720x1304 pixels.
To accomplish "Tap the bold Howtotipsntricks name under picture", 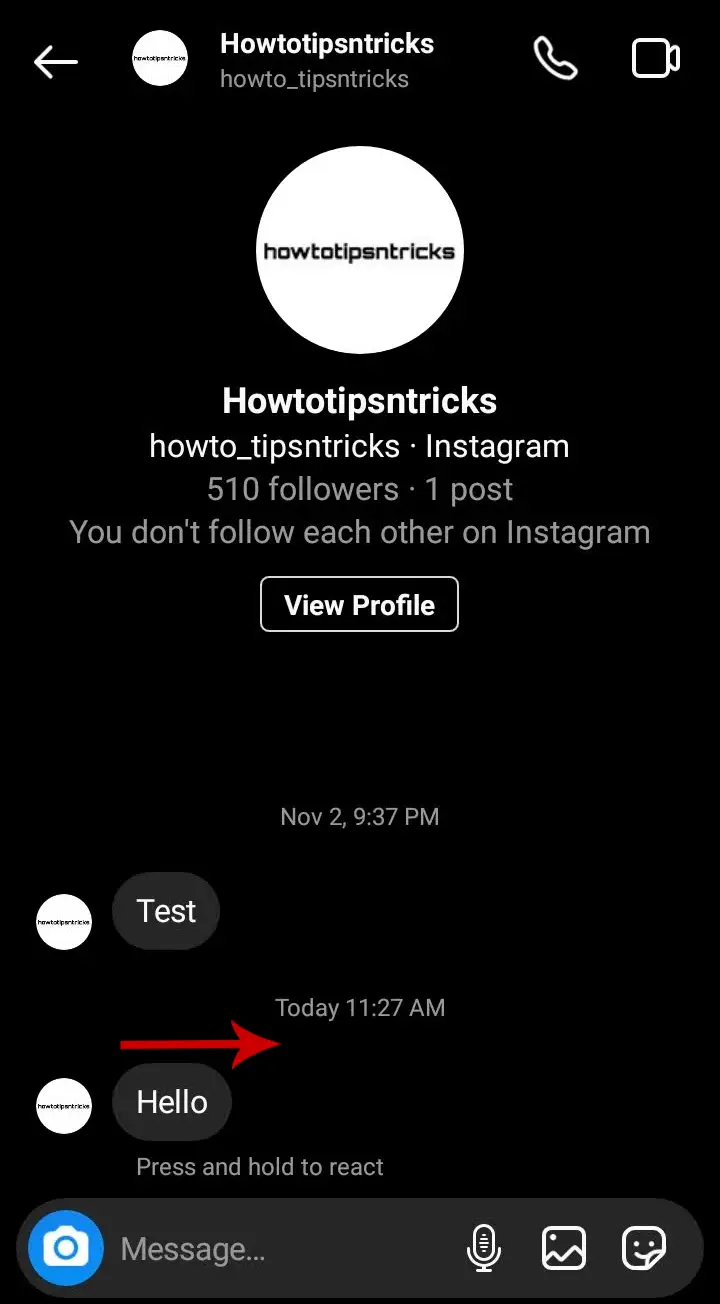I will click(359, 401).
